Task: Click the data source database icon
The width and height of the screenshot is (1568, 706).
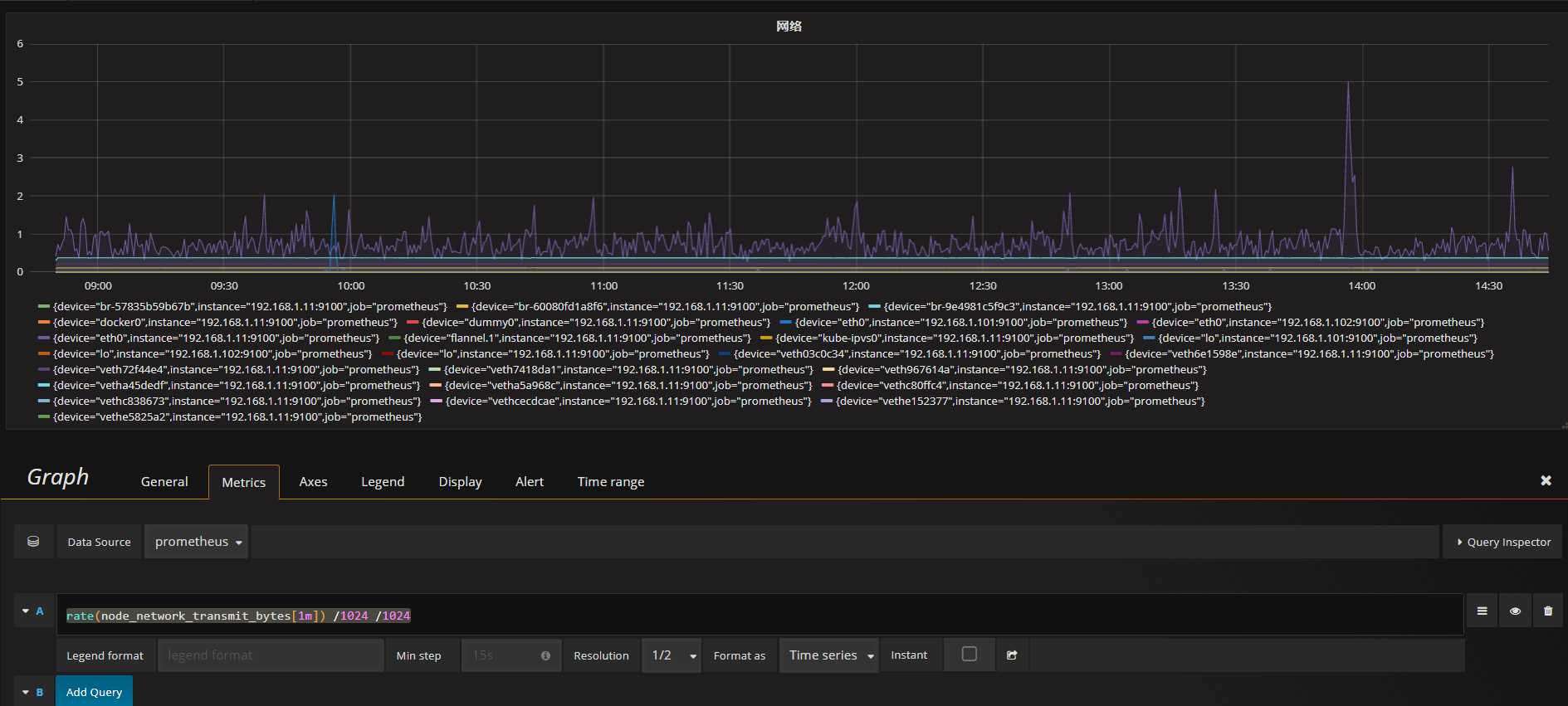Action: (33, 542)
